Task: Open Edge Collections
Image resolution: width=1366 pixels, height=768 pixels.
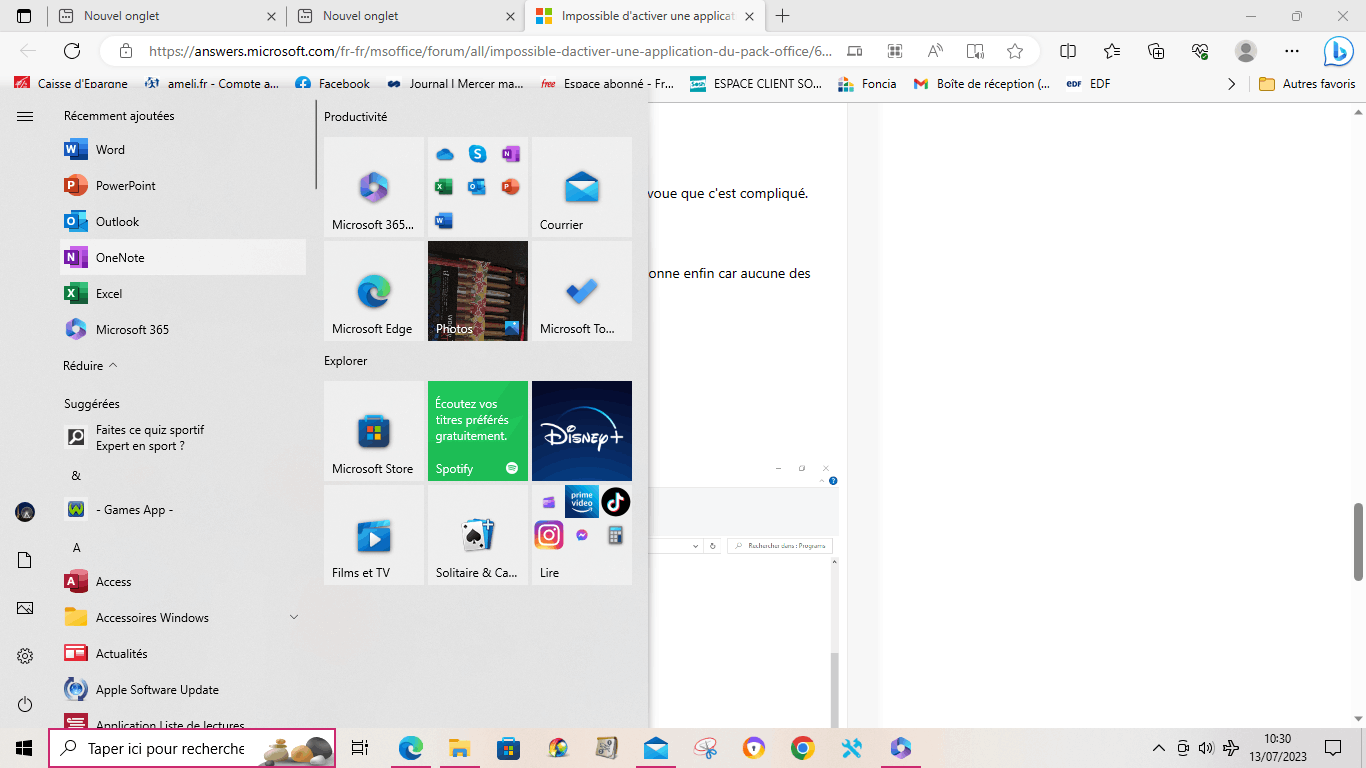Action: (x=1156, y=51)
